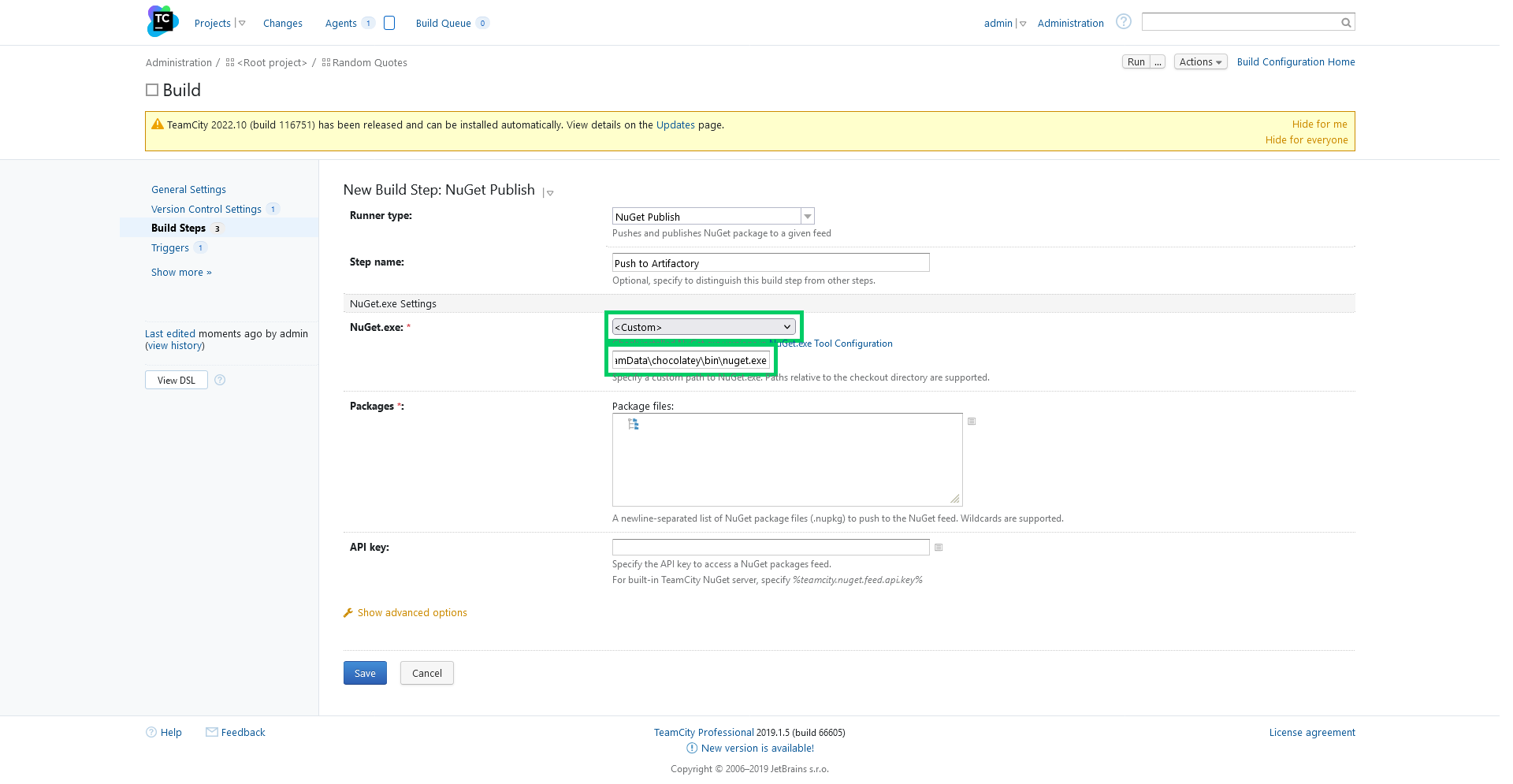The height and width of the screenshot is (784, 1513).
Task: Click the View DSL button
Action: click(x=177, y=380)
